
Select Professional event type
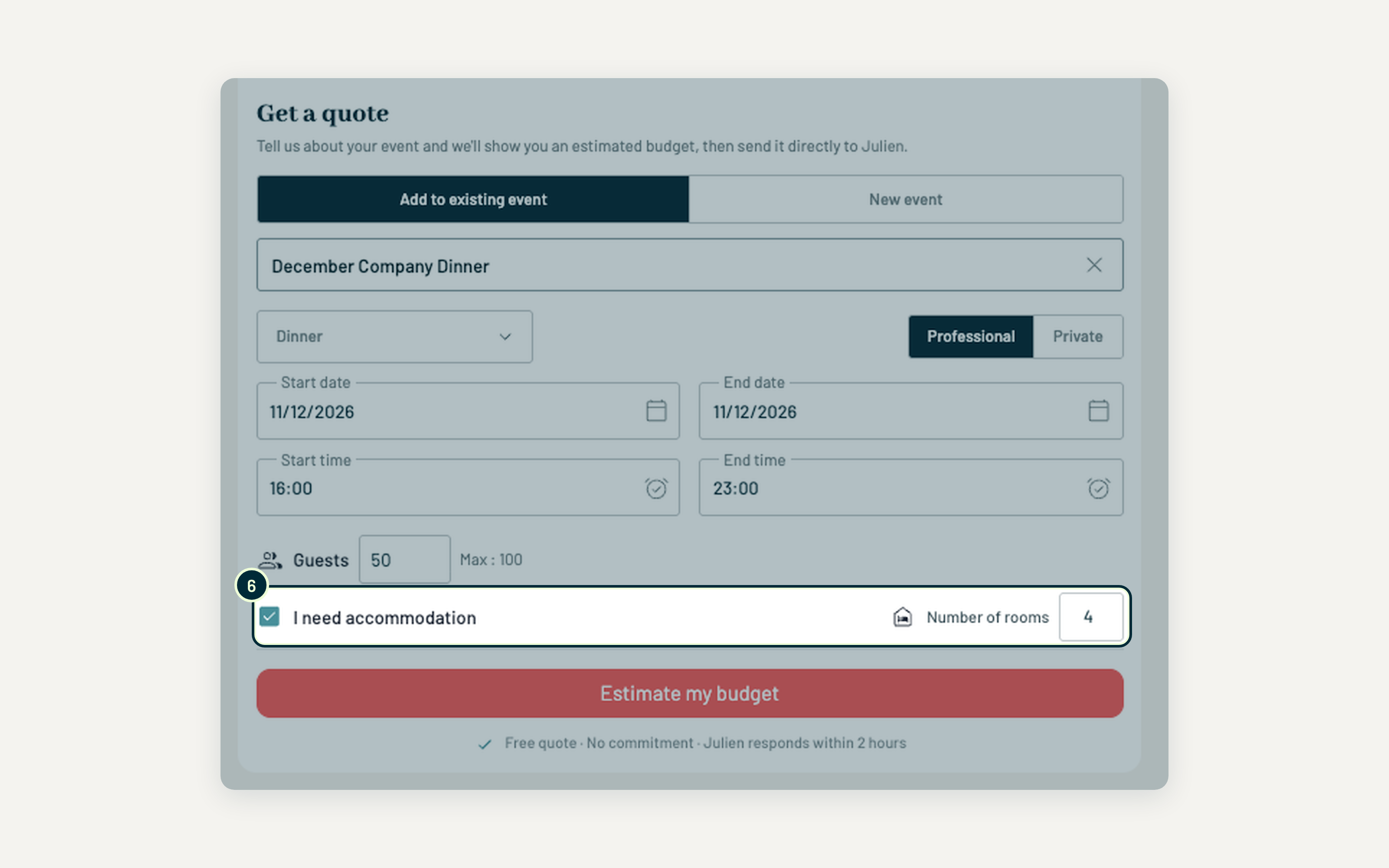coord(971,336)
